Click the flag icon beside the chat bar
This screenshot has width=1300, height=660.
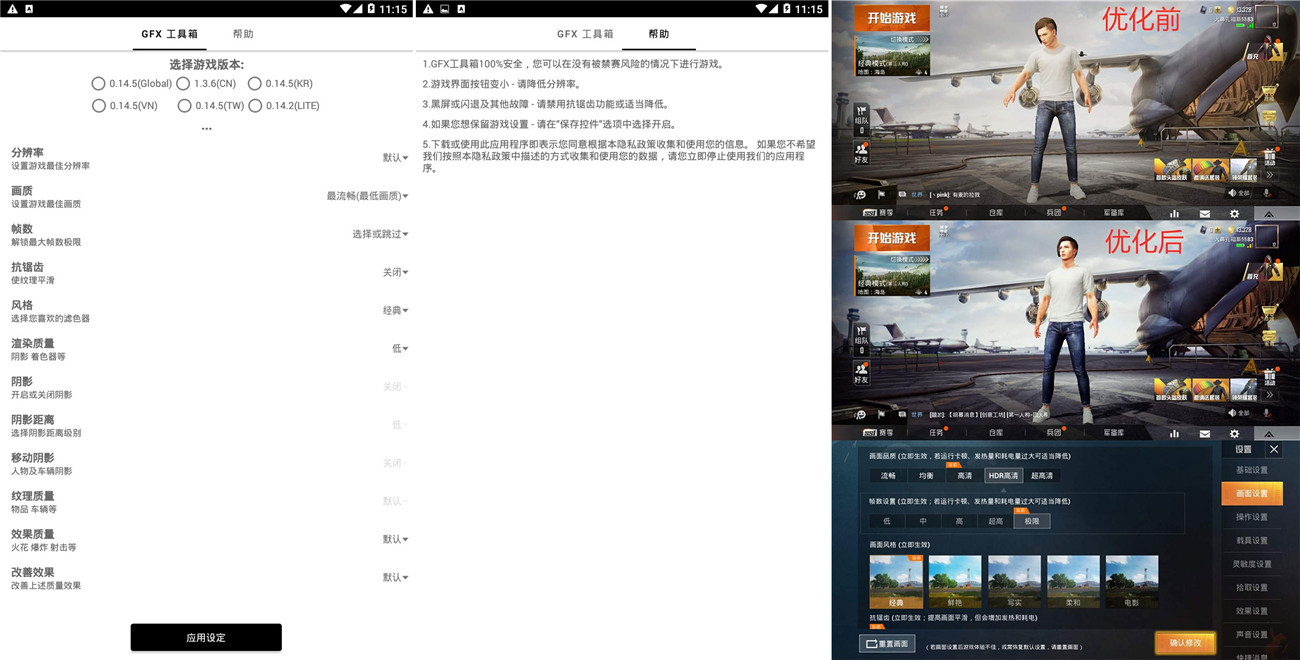pyautogui.click(x=881, y=195)
